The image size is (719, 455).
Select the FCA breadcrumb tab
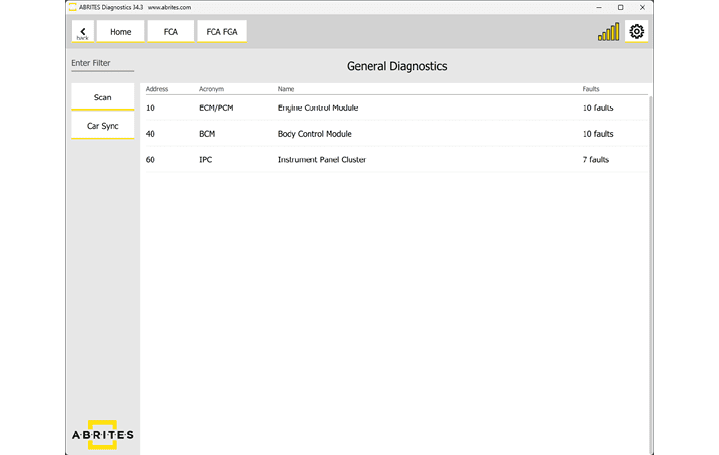170,32
